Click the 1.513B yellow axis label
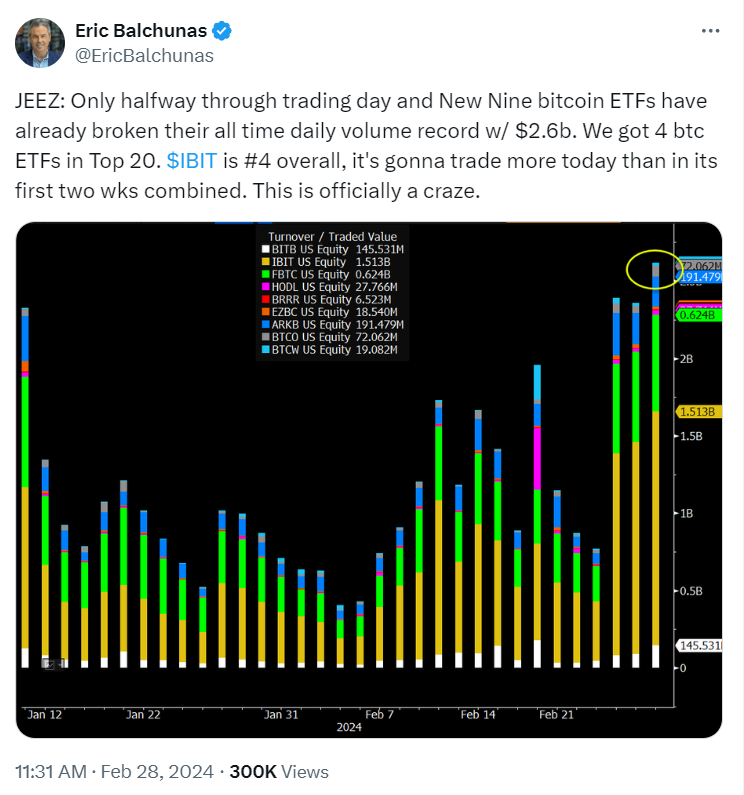Screen dimensions: 744x795 pos(699,412)
